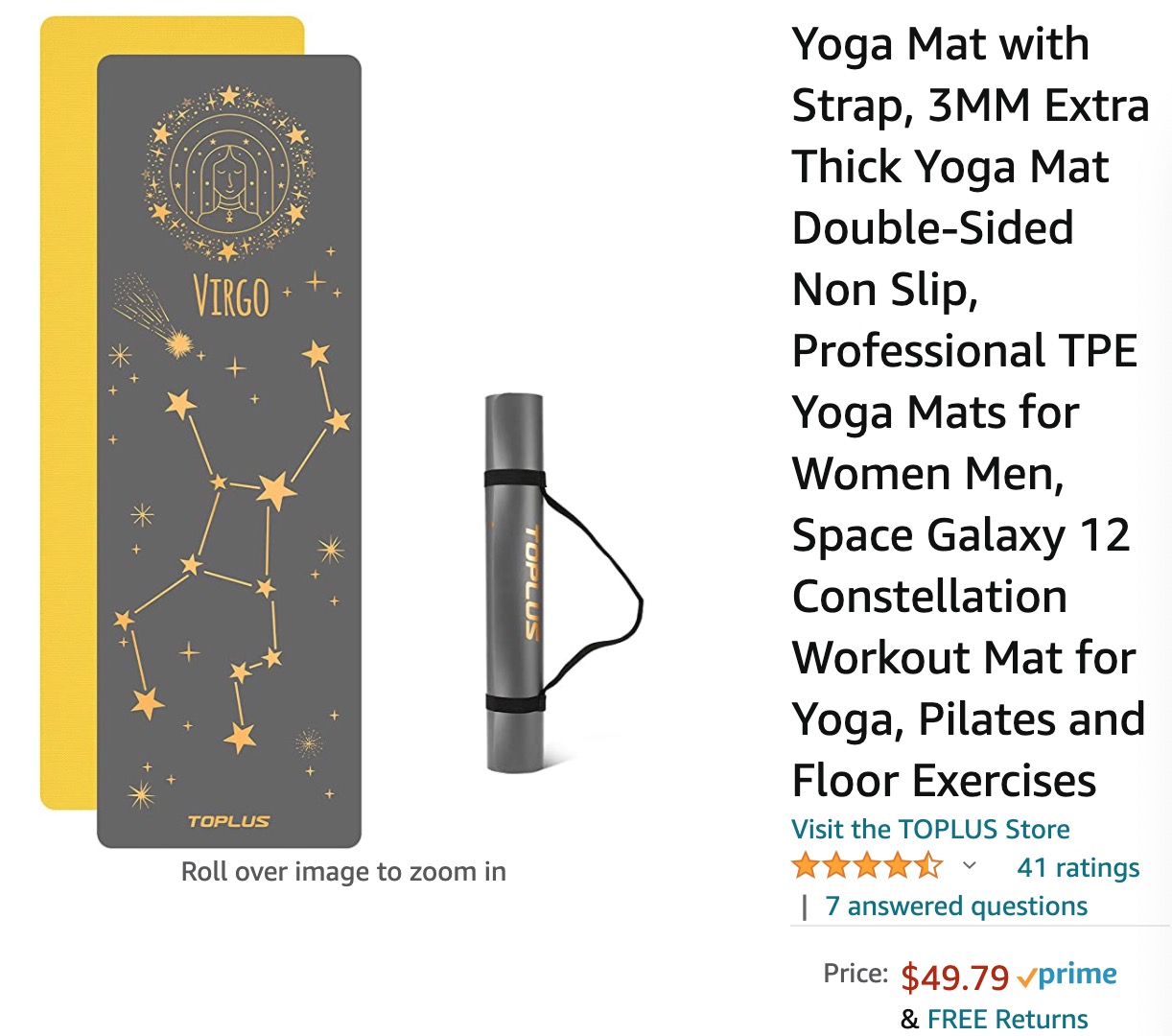Viewport: 1172px width, 1036px height.
Task: Click the Roll over image to zoom text
Action: tap(343, 871)
